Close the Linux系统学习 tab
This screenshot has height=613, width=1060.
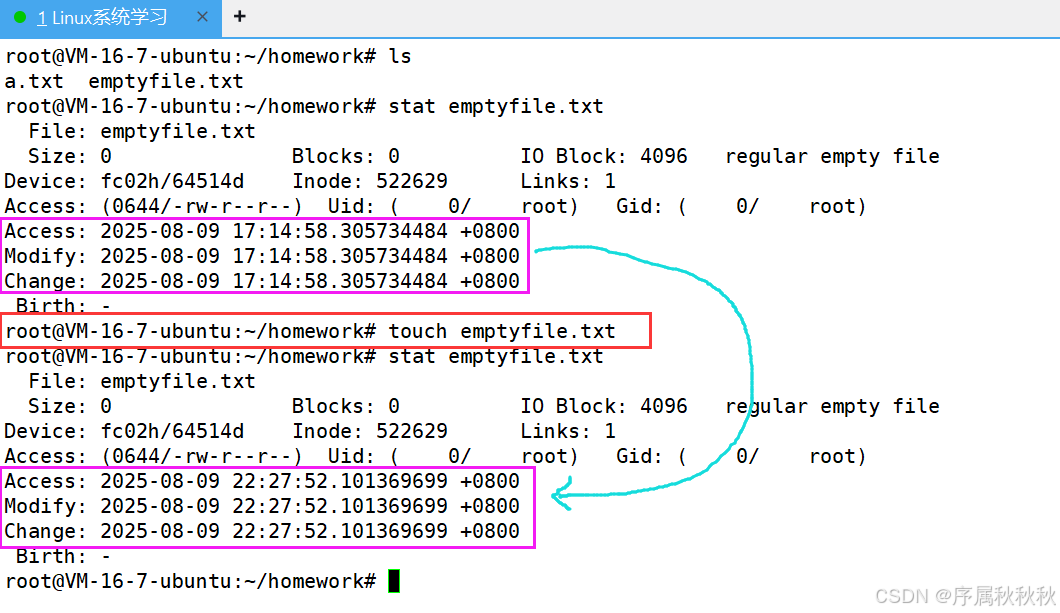[x=202, y=17]
